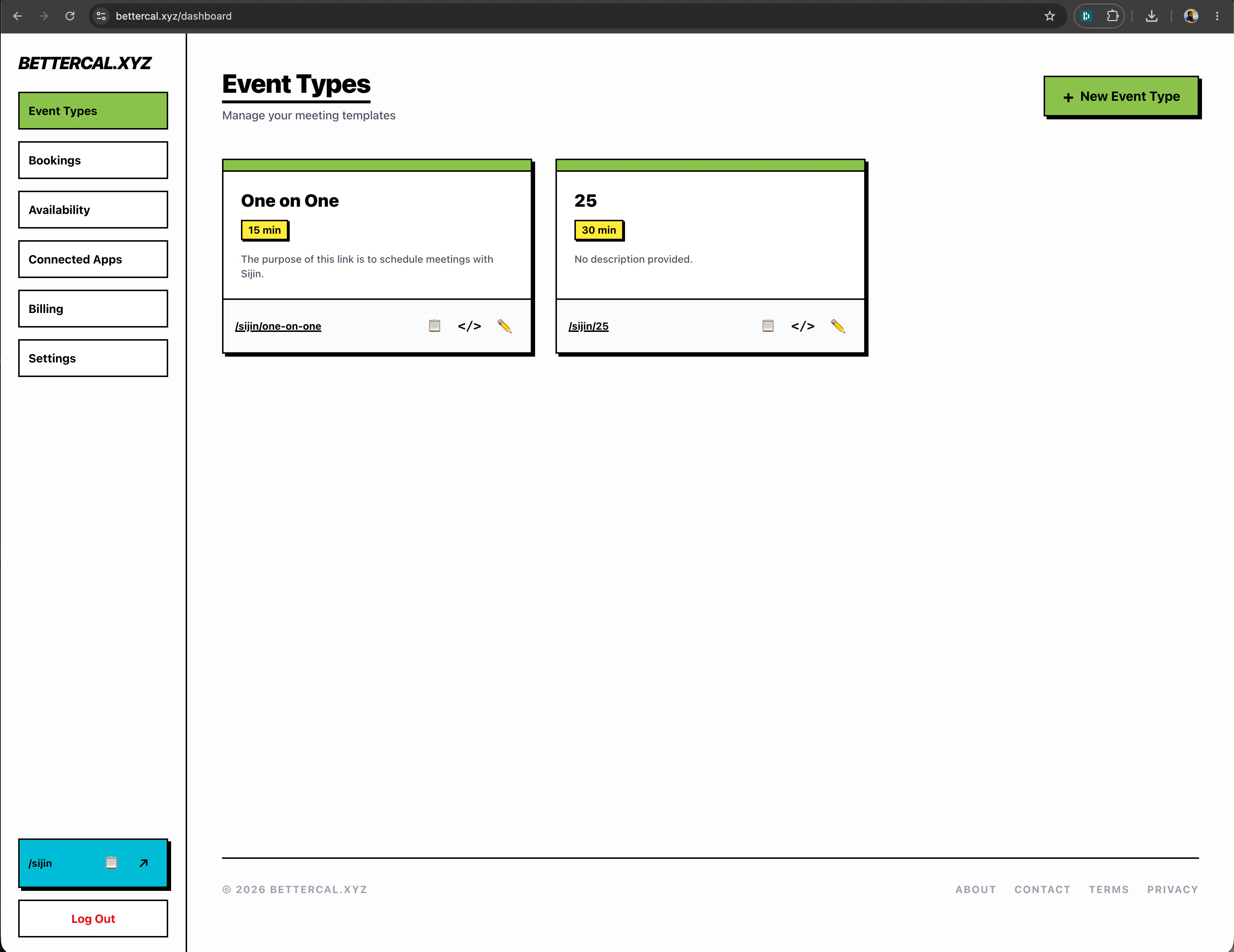The width and height of the screenshot is (1234, 952).
Task: Create a New Event Type
Action: (1121, 96)
